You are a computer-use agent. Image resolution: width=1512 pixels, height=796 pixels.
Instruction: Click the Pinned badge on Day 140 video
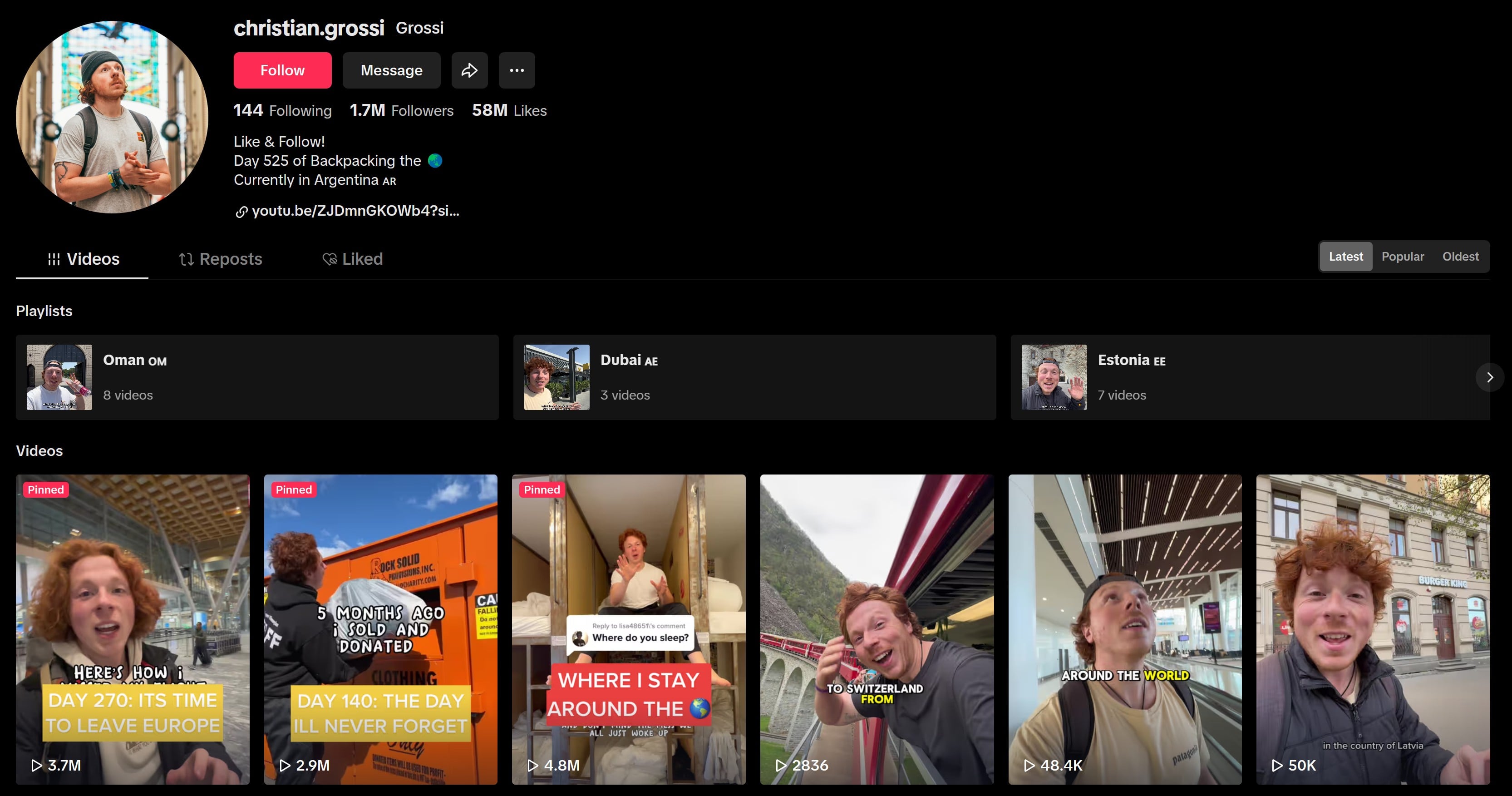coord(294,489)
